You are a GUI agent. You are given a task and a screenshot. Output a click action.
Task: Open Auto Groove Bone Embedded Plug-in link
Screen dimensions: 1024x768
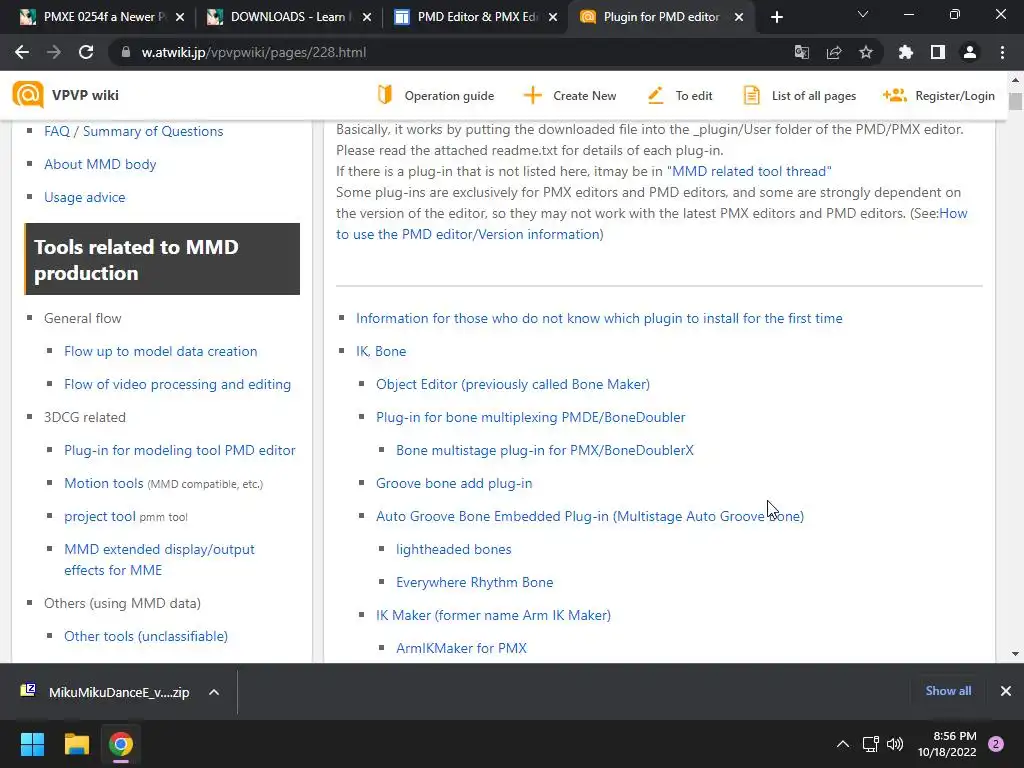(590, 516)
